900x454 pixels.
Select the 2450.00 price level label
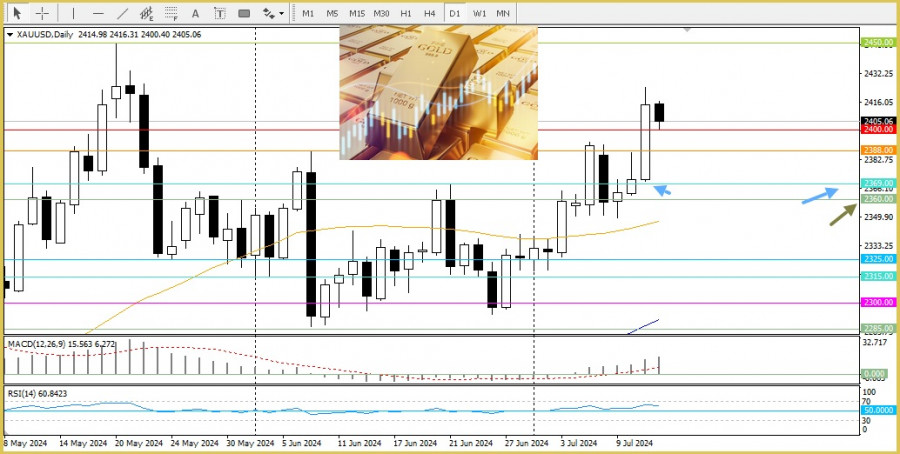click(878, 42)
